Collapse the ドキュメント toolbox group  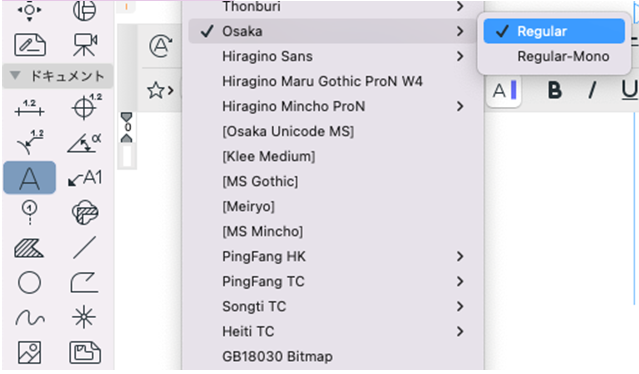pyautogui.click(x=15, y=76)
